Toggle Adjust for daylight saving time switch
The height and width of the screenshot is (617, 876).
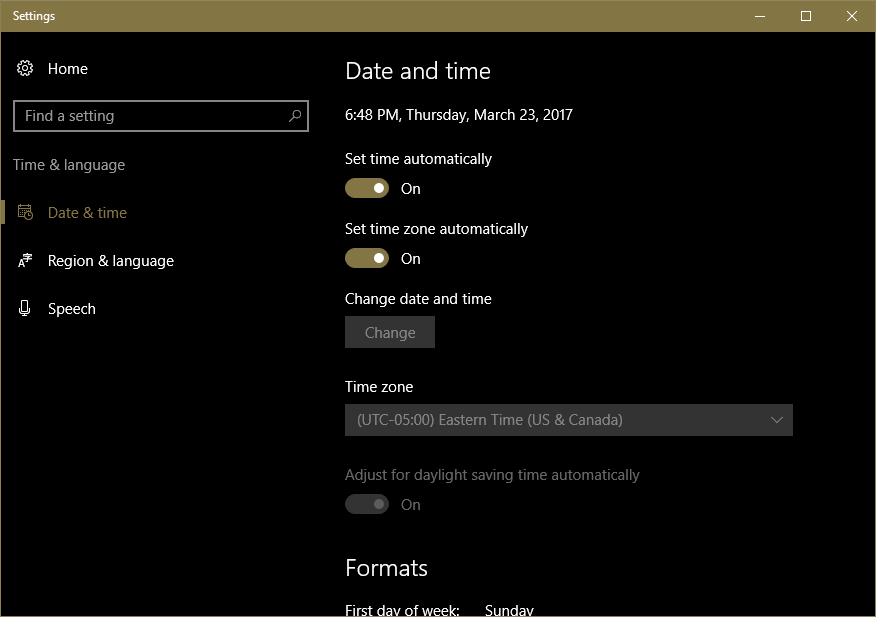[367, 505]
